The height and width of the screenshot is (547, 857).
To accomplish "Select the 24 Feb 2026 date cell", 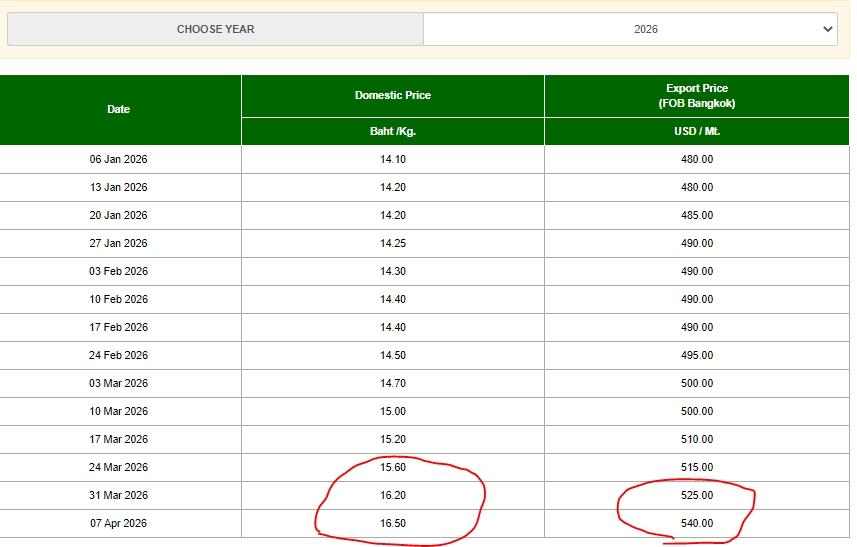I will [119, 355].
